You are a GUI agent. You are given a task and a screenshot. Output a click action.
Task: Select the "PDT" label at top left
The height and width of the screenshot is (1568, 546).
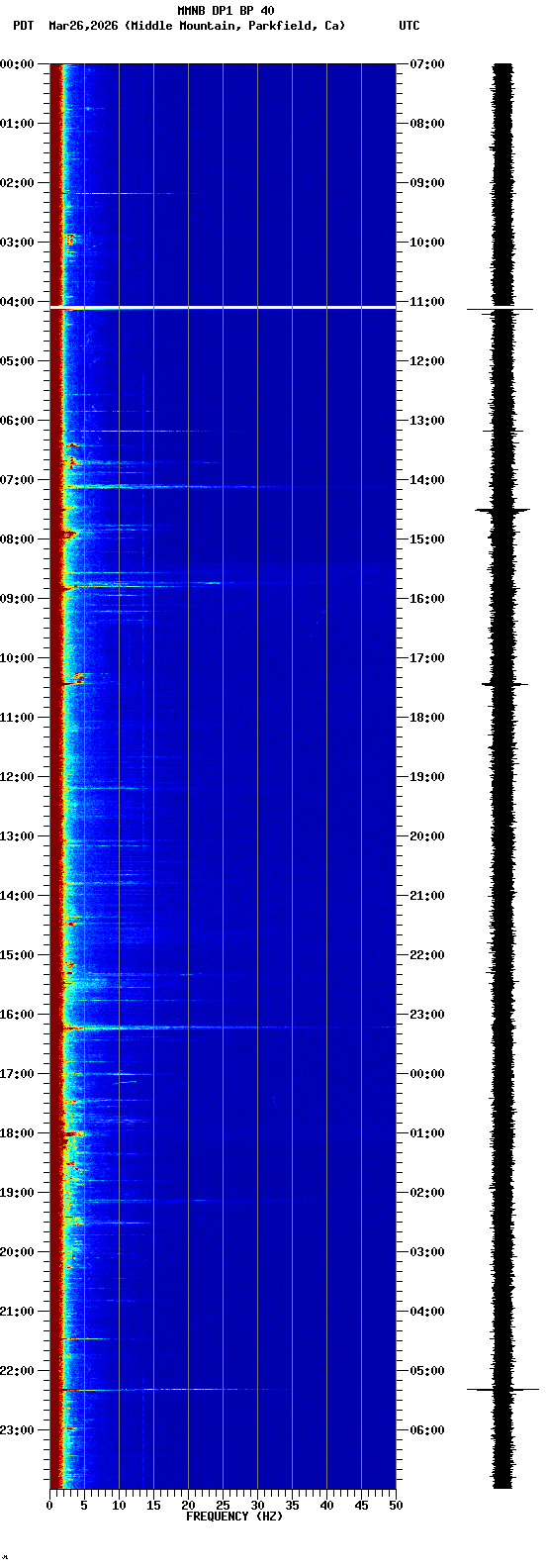[x=23, y=26]
